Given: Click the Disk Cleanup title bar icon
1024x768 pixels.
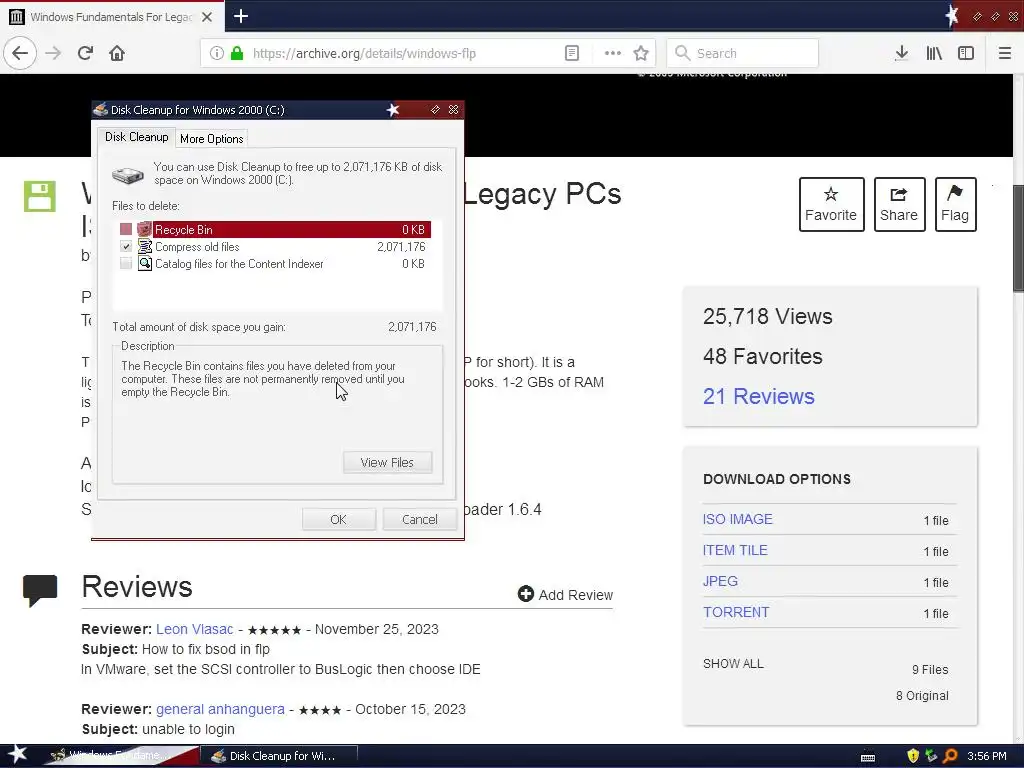Looking at the screenshot, I should tap(101, 109).
